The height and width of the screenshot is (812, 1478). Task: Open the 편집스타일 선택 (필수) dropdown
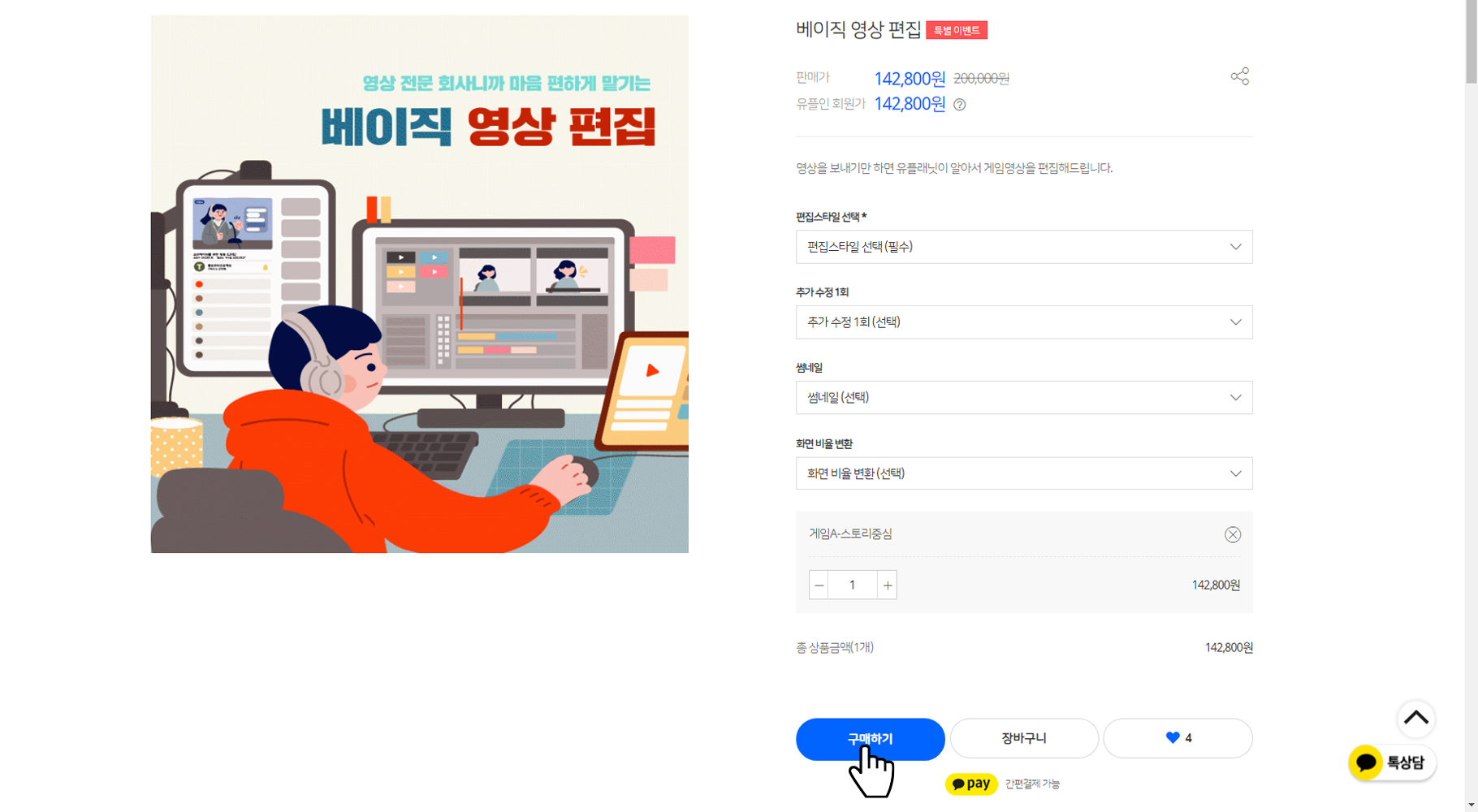tap(1024, 247)
